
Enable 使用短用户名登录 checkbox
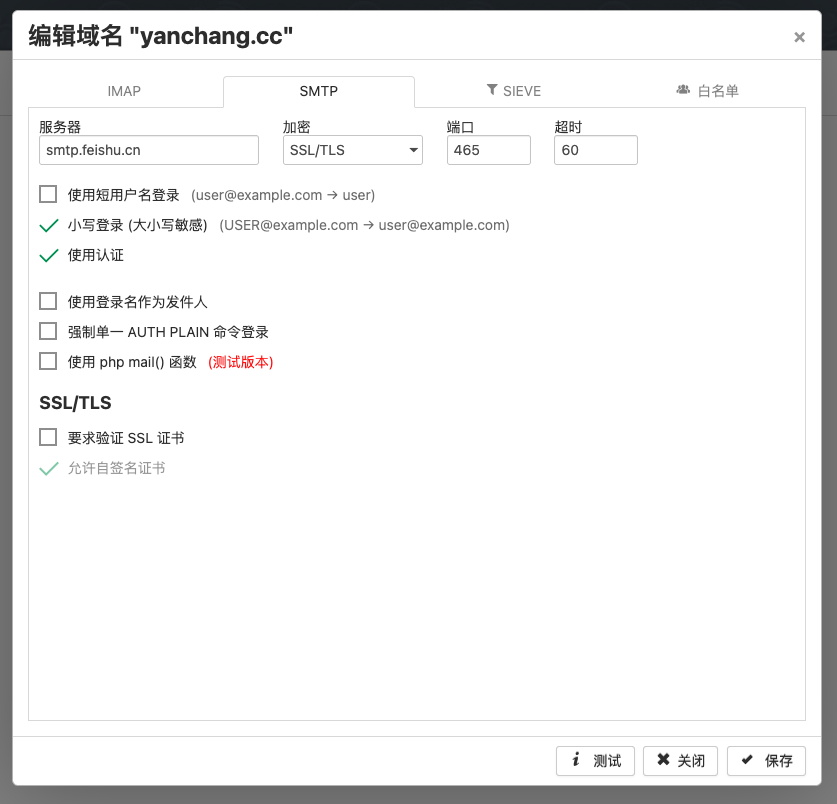click(x=48, y=194)
